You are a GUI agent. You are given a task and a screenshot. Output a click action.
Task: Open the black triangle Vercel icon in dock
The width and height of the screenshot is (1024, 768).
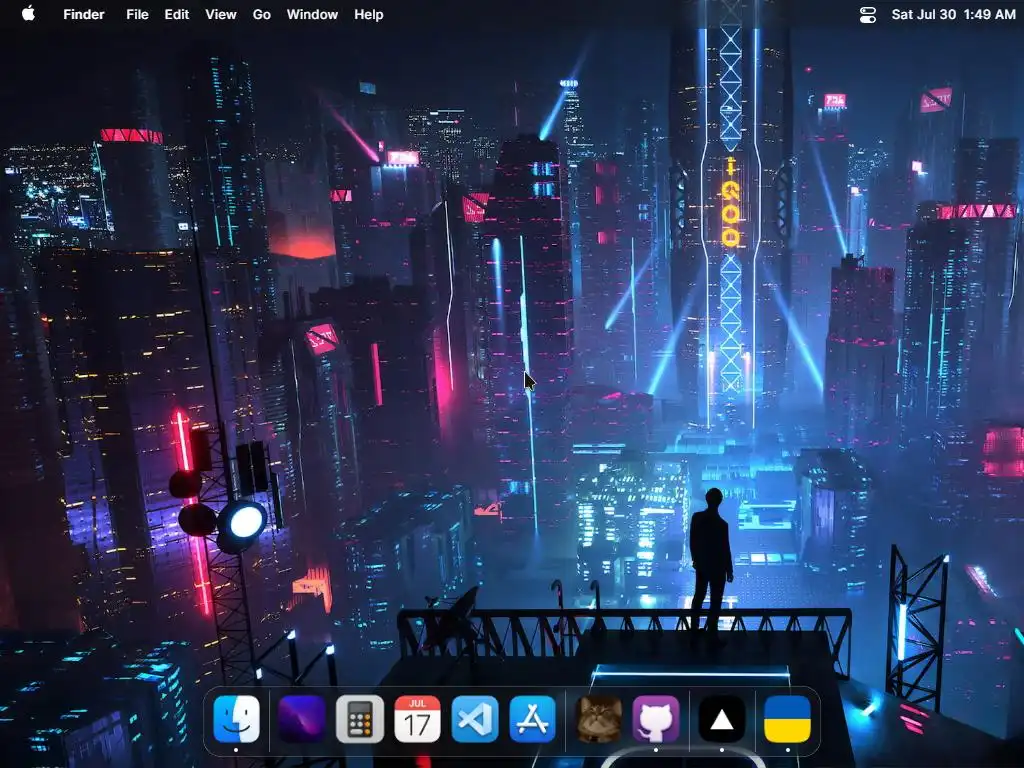pyautogui.click(x=722, y=719)
